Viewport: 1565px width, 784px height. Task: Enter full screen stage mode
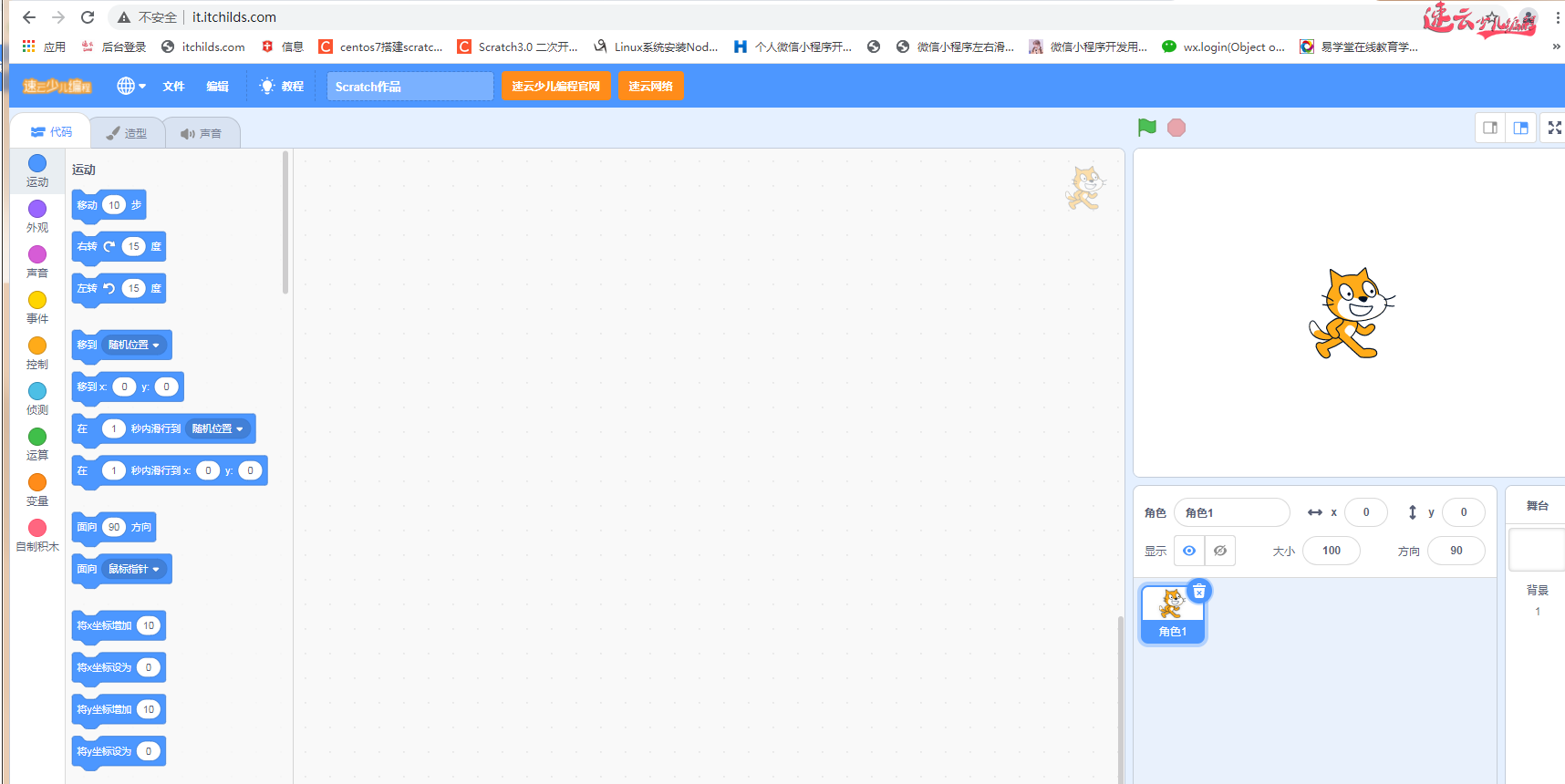pos(1554,128)
